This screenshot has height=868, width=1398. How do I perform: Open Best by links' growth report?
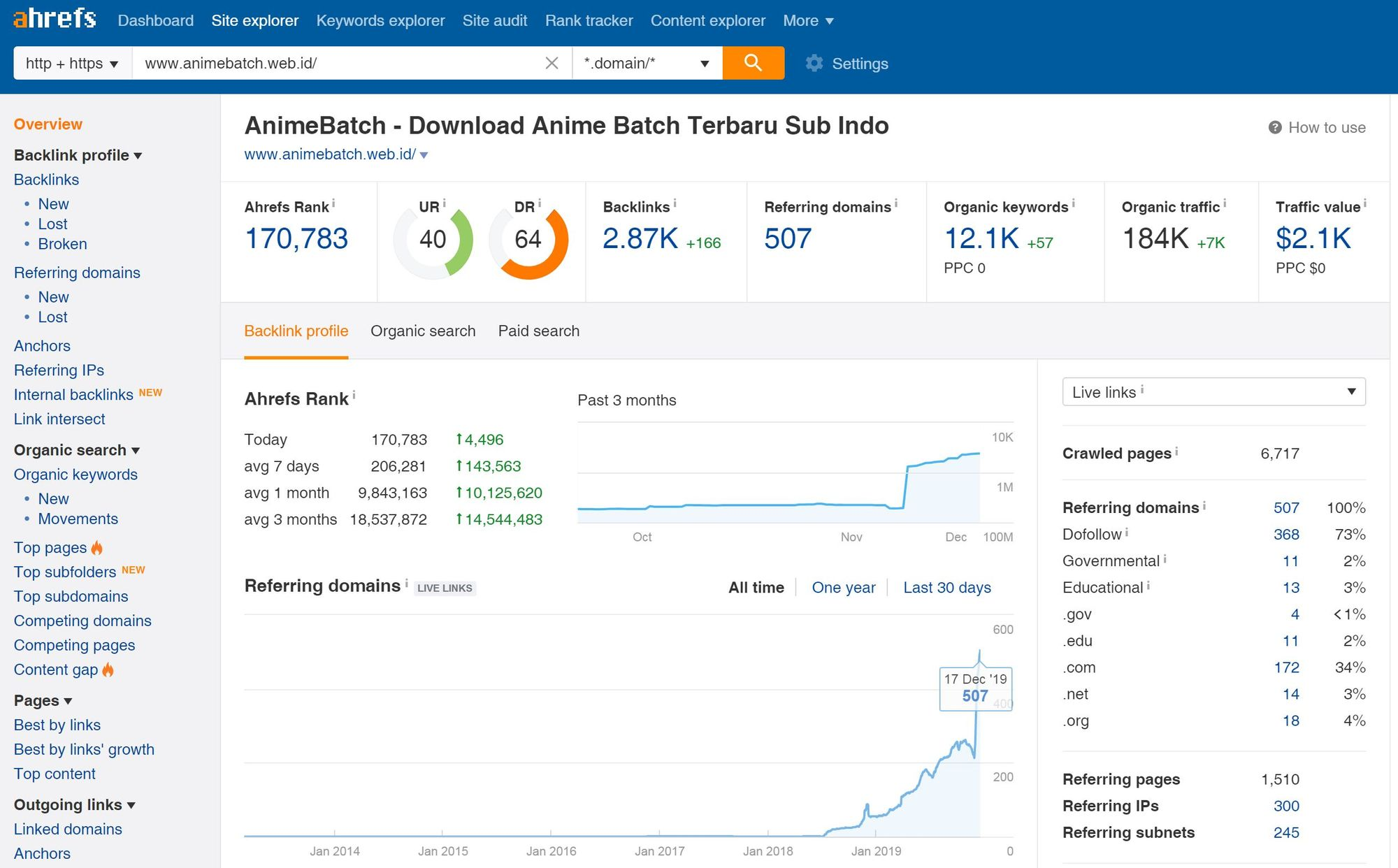(x=84, y=749)
